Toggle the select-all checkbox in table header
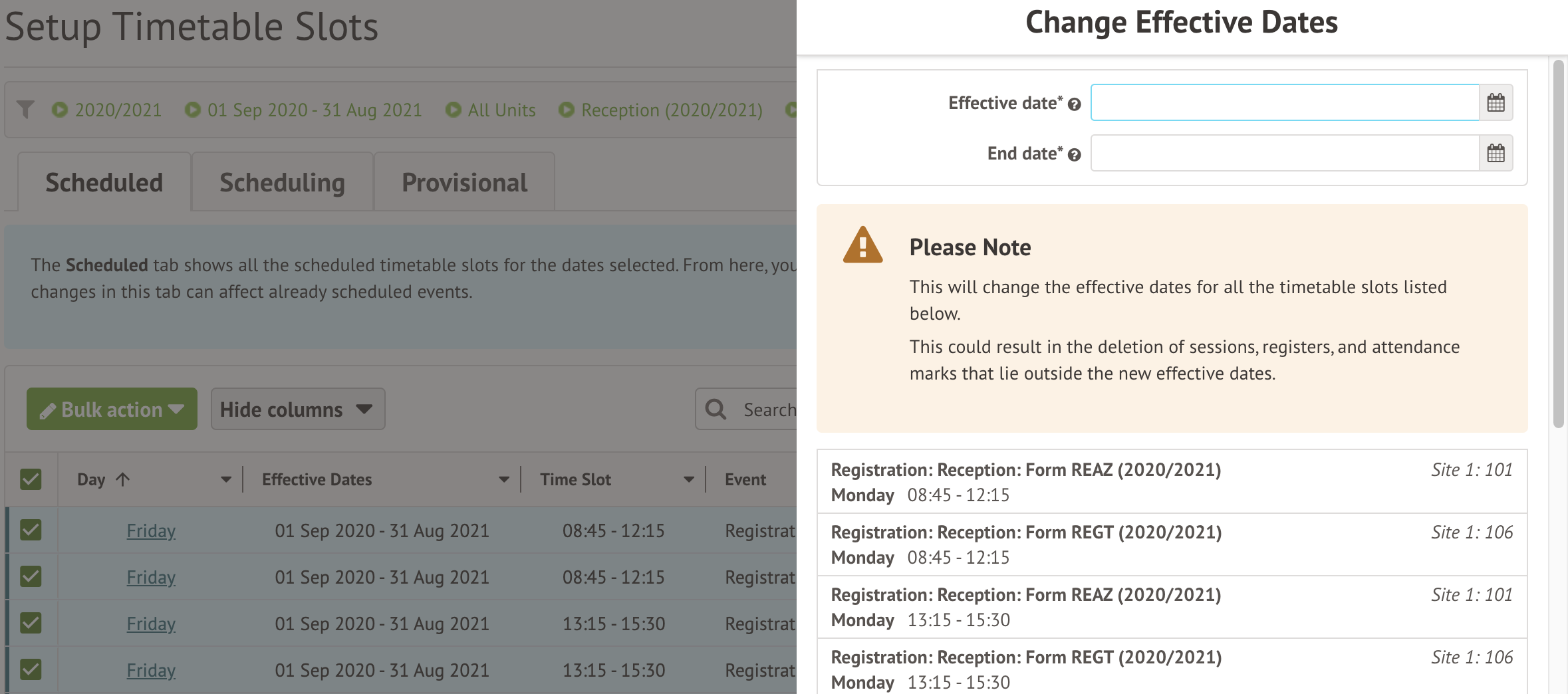 coord(31,479)
